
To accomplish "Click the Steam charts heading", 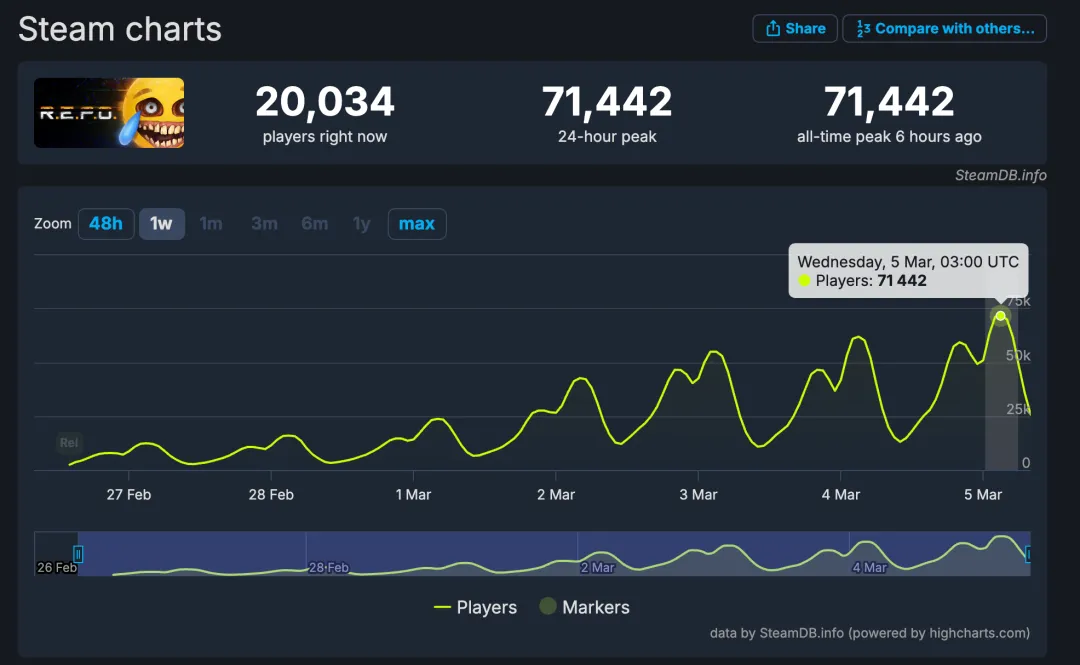I will point(120,30).
